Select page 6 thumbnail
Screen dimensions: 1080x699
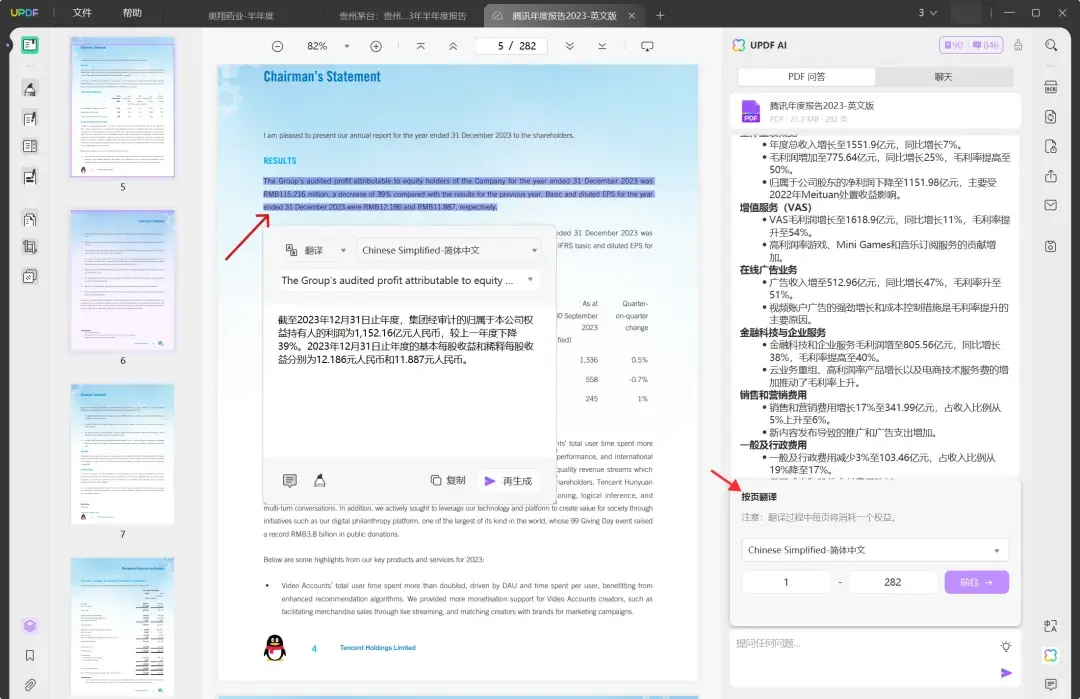click(x=123, y=280)
